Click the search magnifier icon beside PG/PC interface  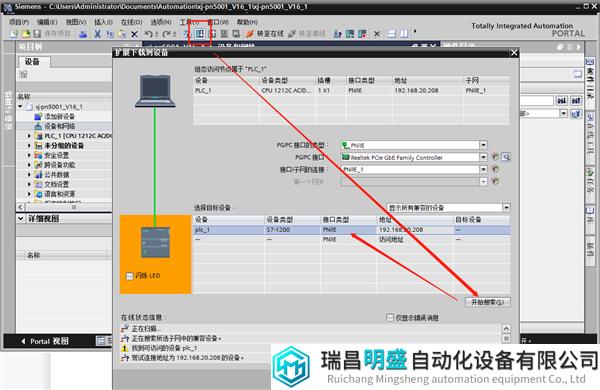pyautogui.click(x=506, y=157)
